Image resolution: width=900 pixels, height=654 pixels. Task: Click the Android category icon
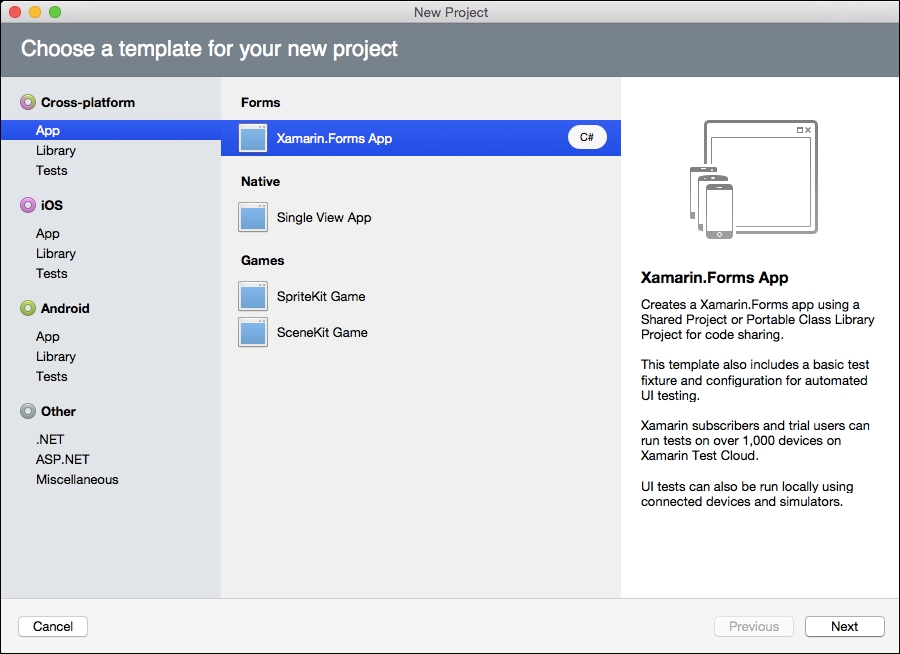click(28, 308)
